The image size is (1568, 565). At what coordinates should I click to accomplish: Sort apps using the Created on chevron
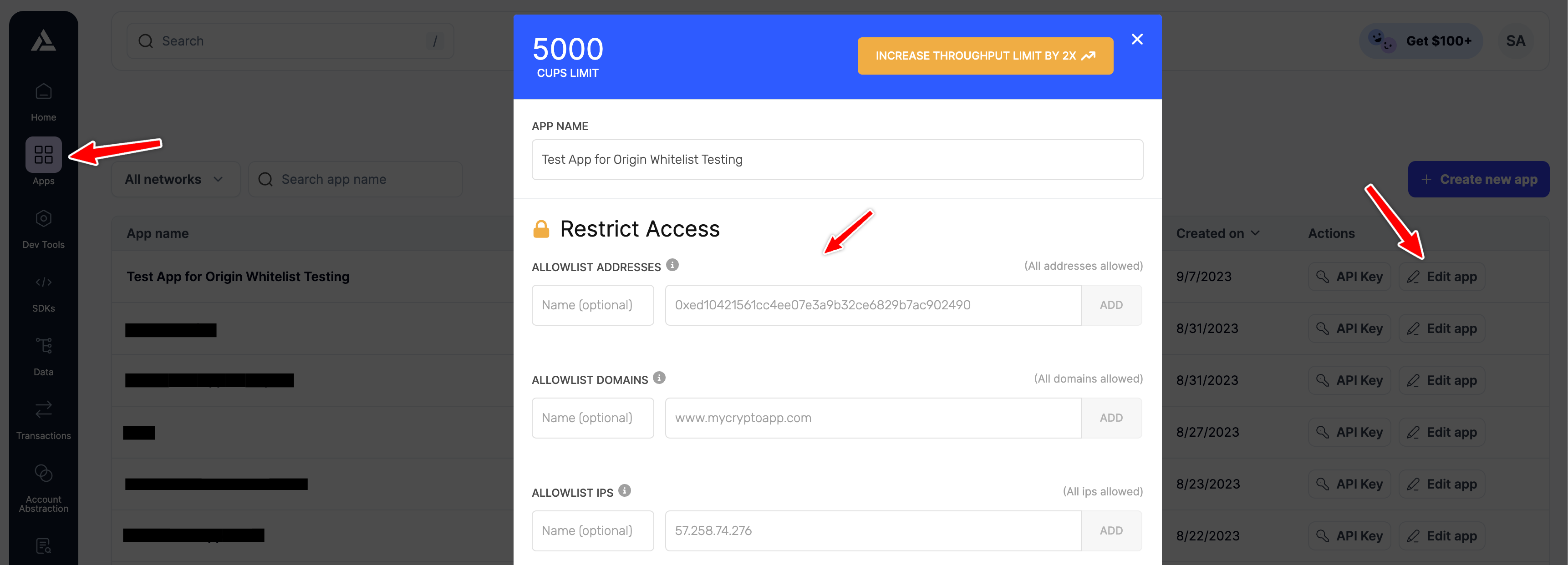click(x=1255, y=233)
